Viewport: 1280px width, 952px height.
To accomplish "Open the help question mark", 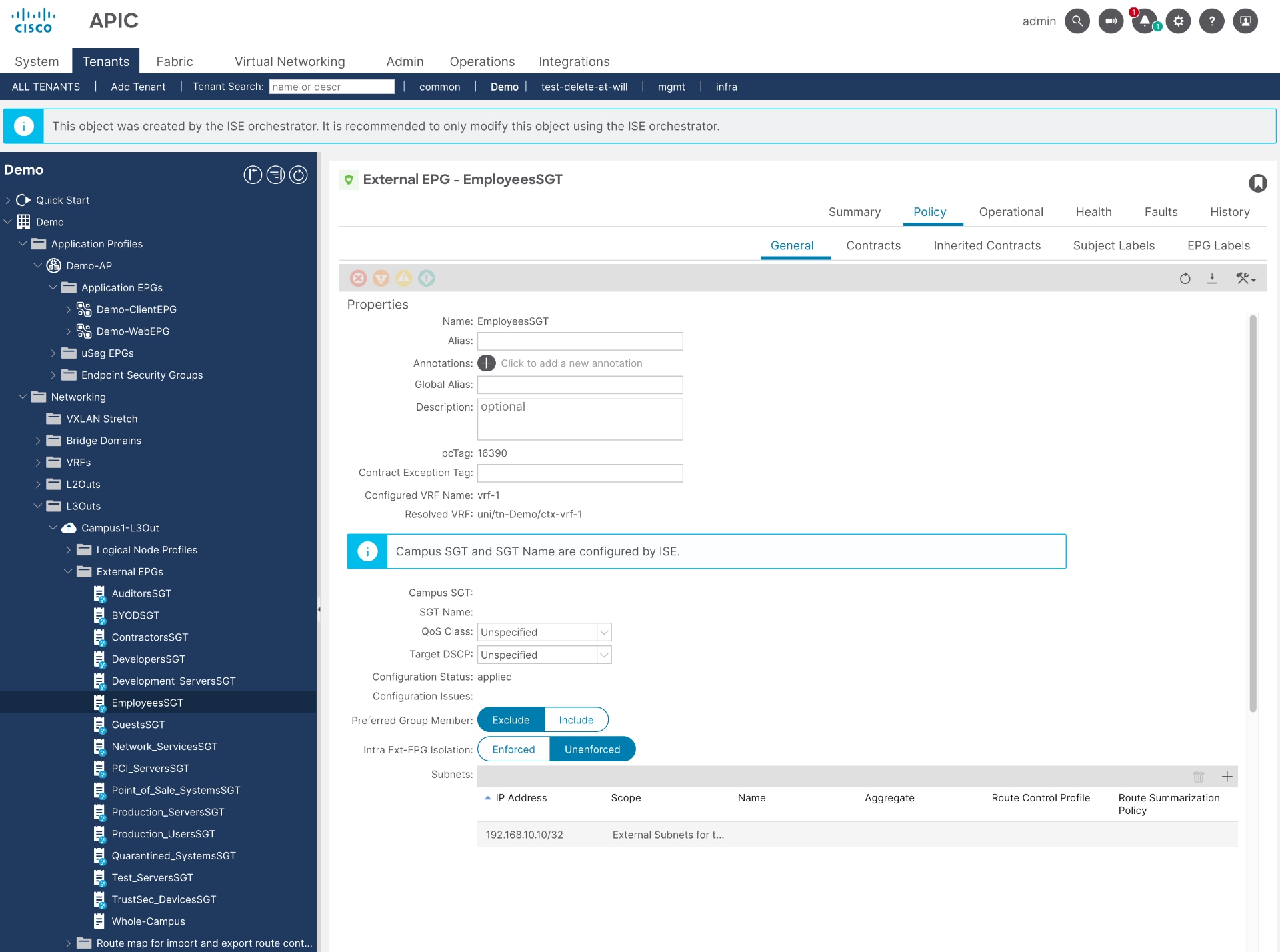I will tap(1211, 21).
